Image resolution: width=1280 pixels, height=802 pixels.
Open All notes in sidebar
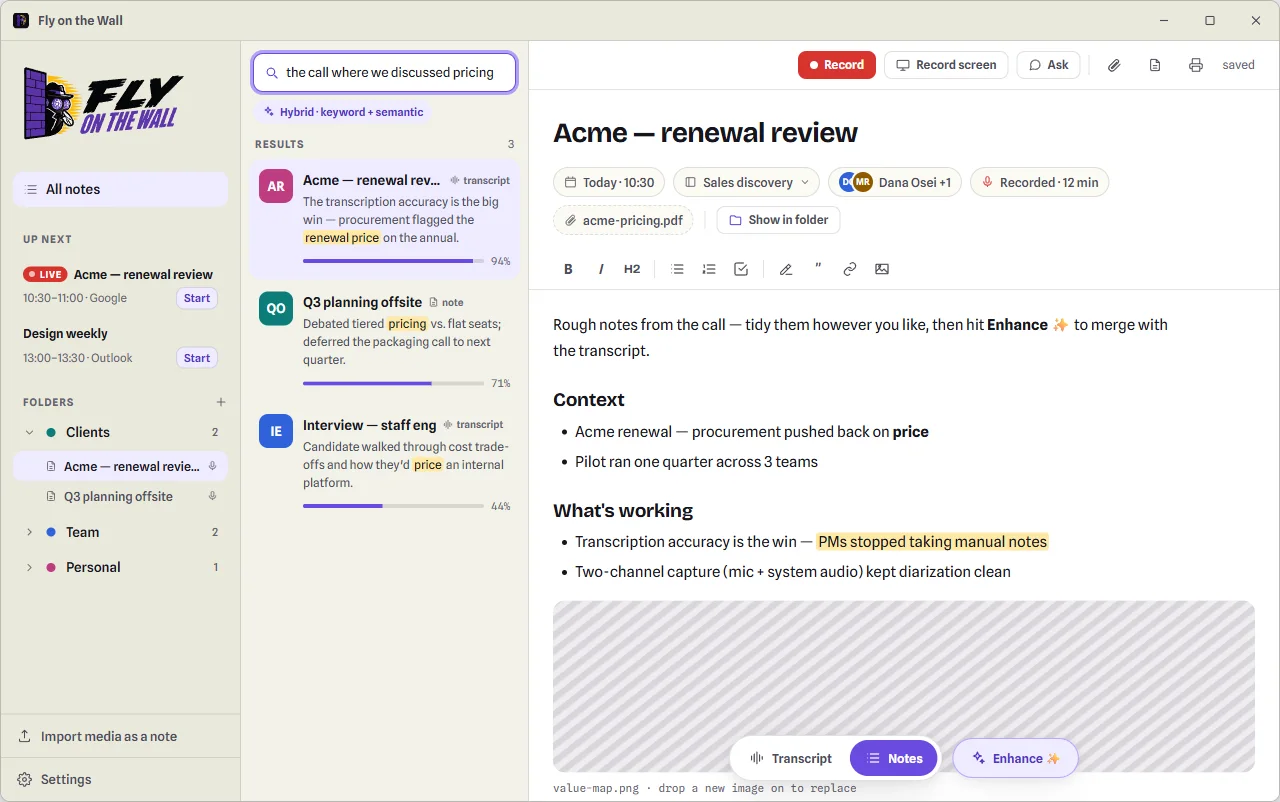(120, 189)
